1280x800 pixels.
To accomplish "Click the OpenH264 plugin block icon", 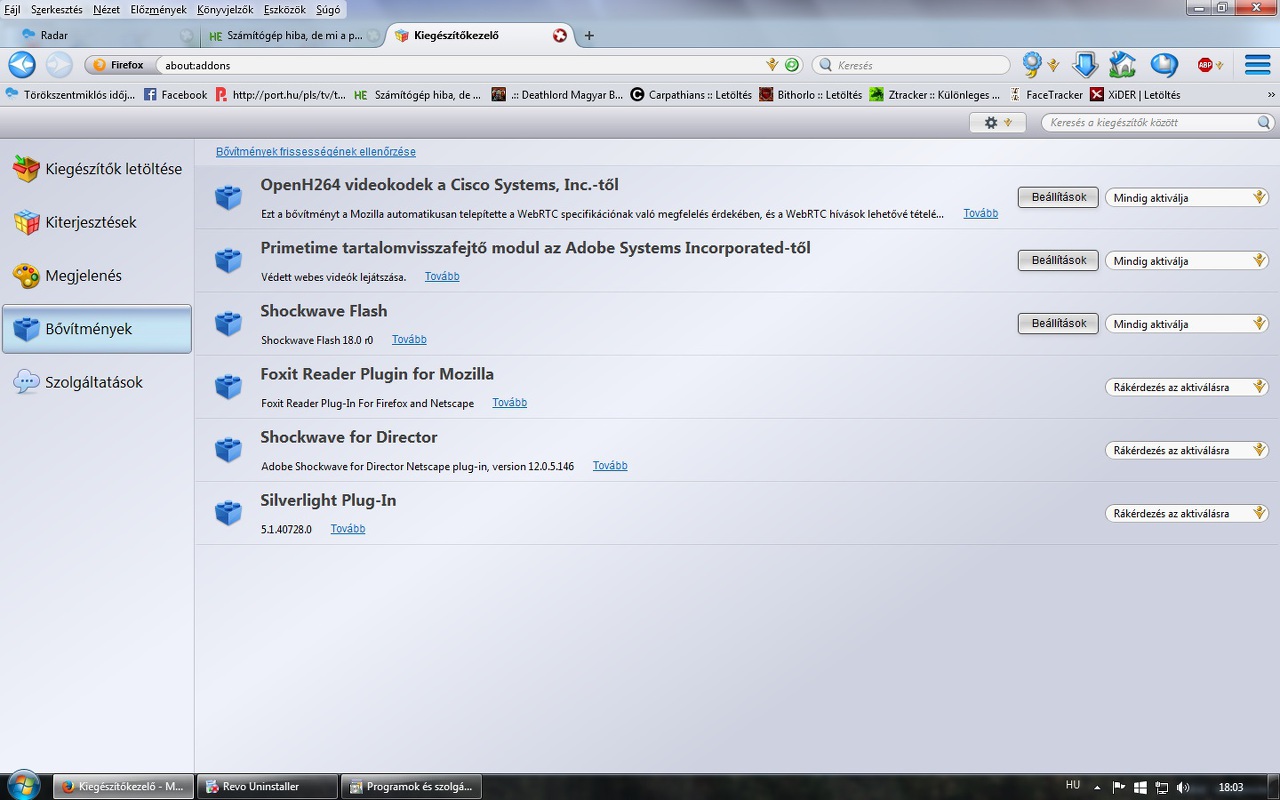I will click(x=228, y=197).
